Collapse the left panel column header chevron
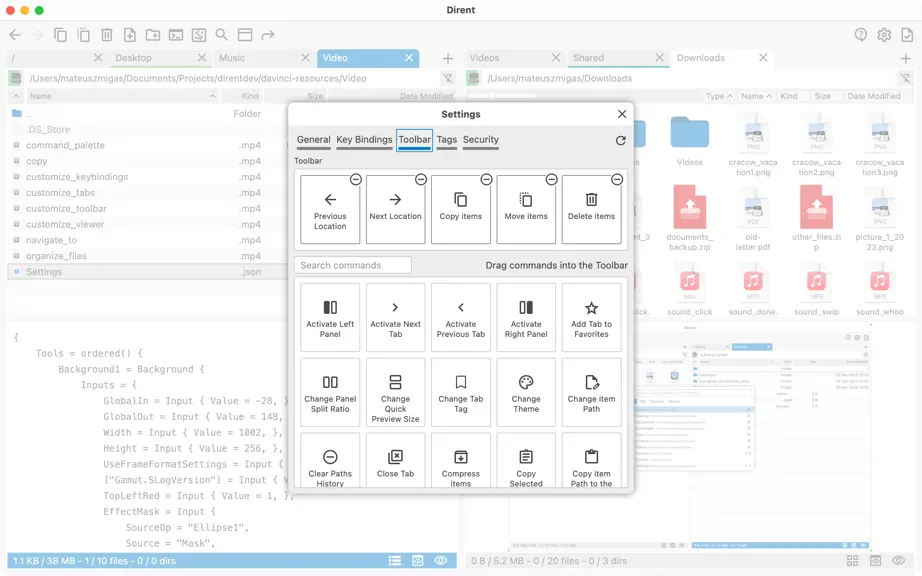This screenshot has width=922, height=576. [x=16, y=96]
